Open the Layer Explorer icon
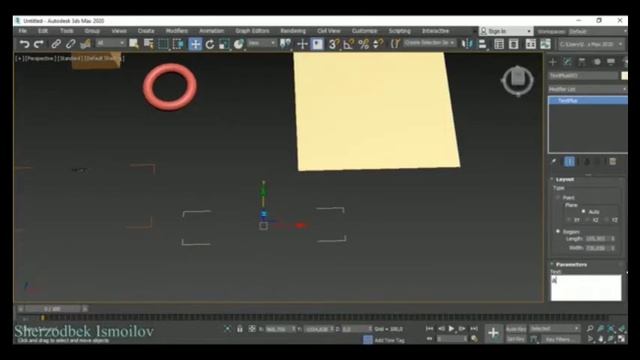 tap(514, 44)
